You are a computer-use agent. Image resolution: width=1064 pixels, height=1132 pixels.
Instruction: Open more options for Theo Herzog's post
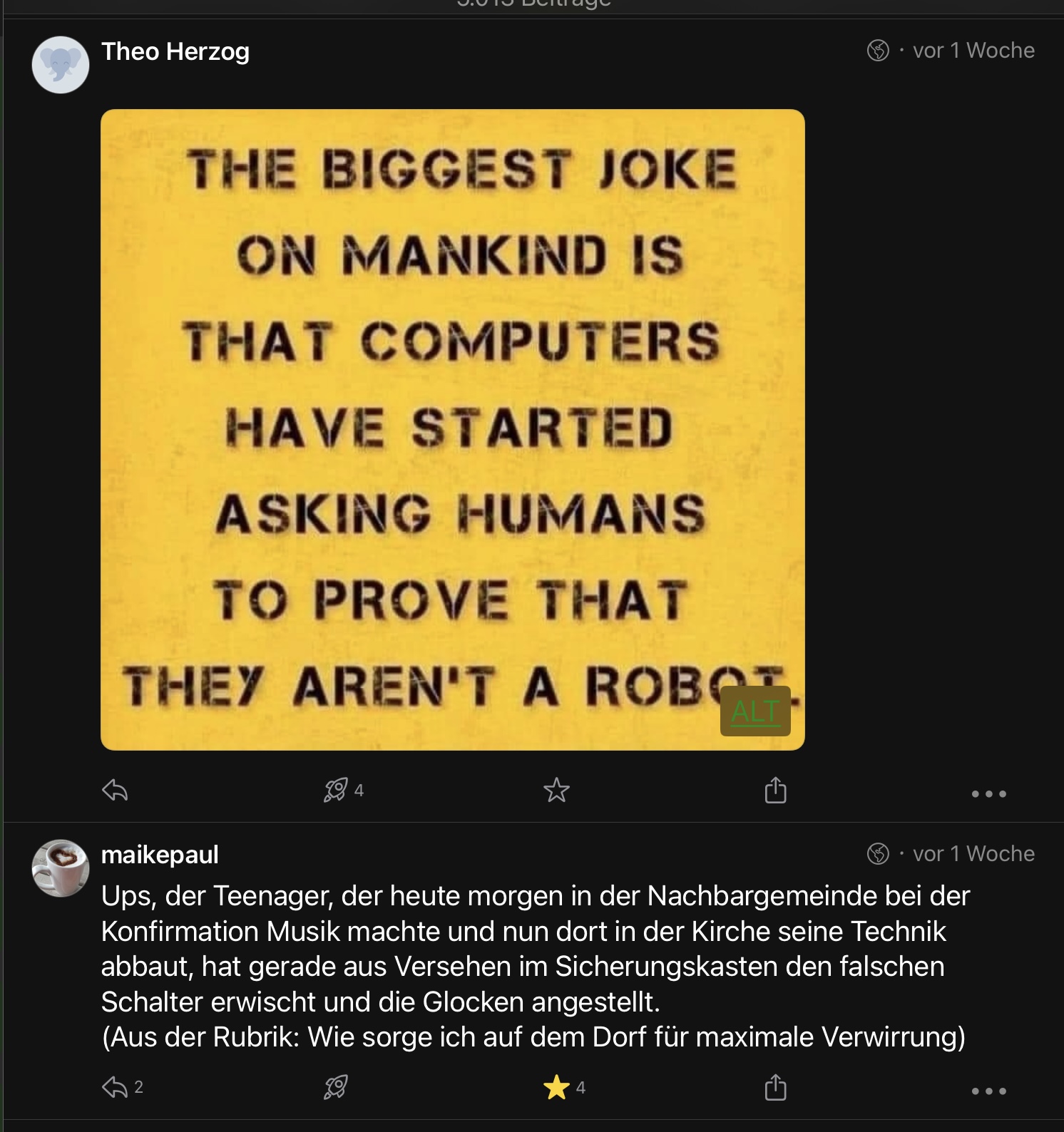coord(988,793)
